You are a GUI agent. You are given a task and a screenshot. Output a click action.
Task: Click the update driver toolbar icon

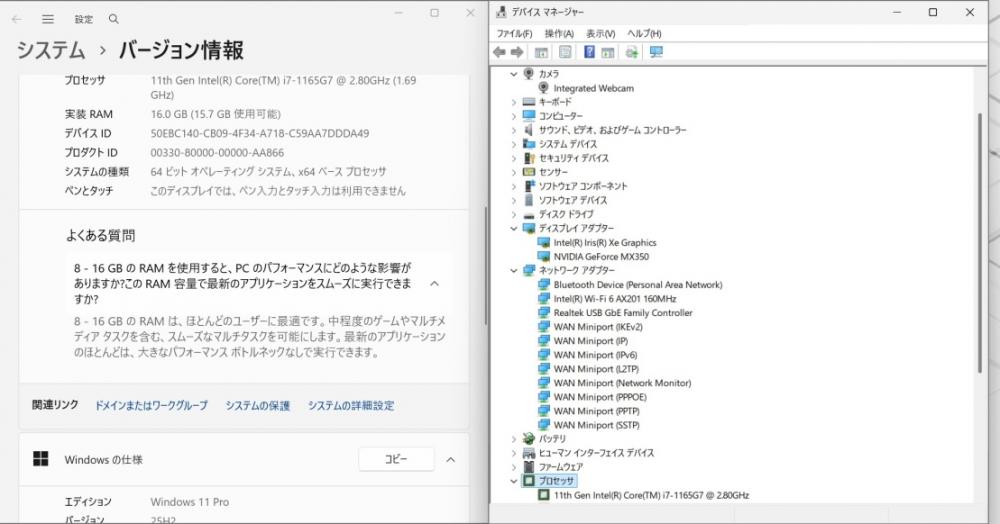click(x=631, y=52)
